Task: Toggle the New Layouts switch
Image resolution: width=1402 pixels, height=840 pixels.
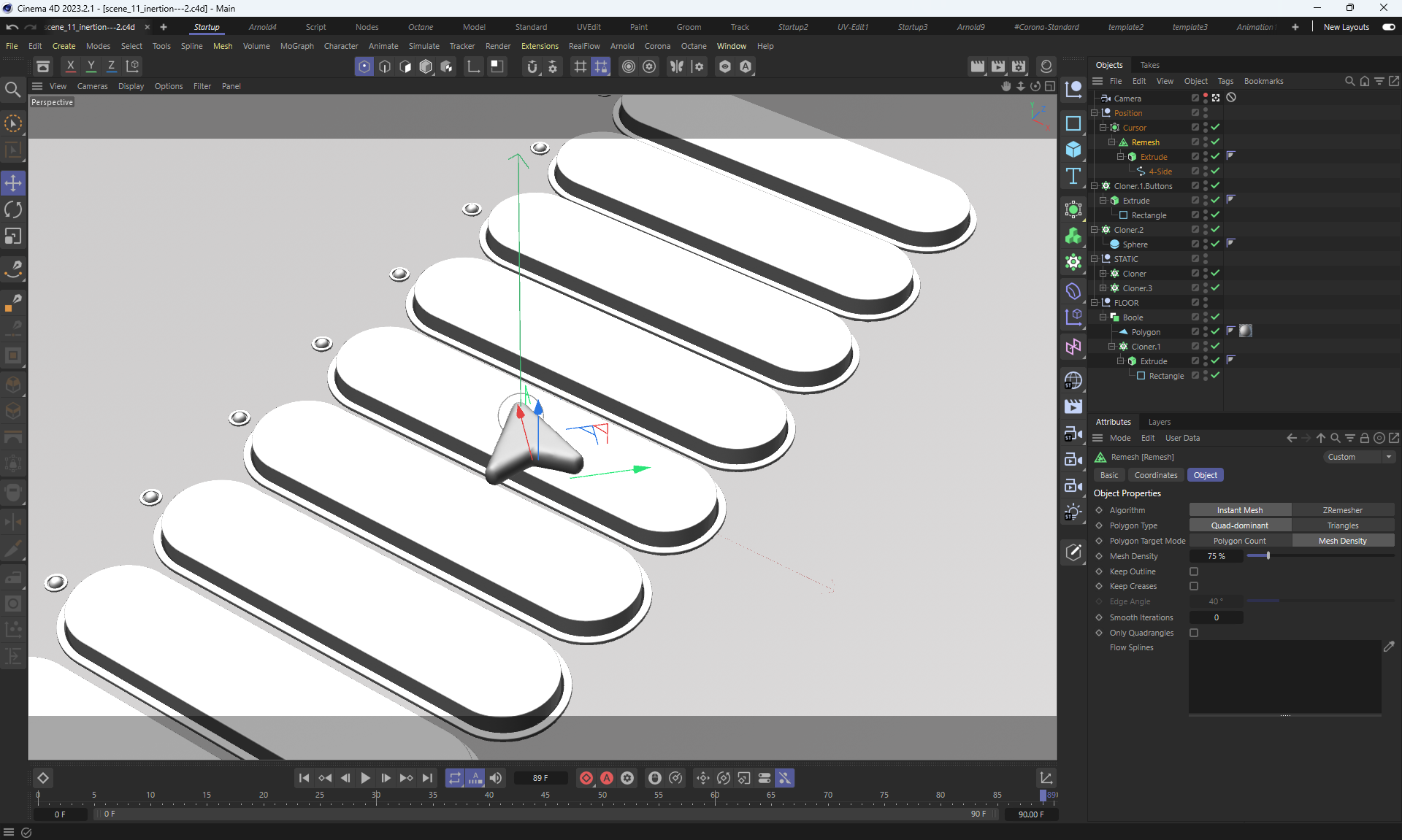Action: pos(1388,27)
